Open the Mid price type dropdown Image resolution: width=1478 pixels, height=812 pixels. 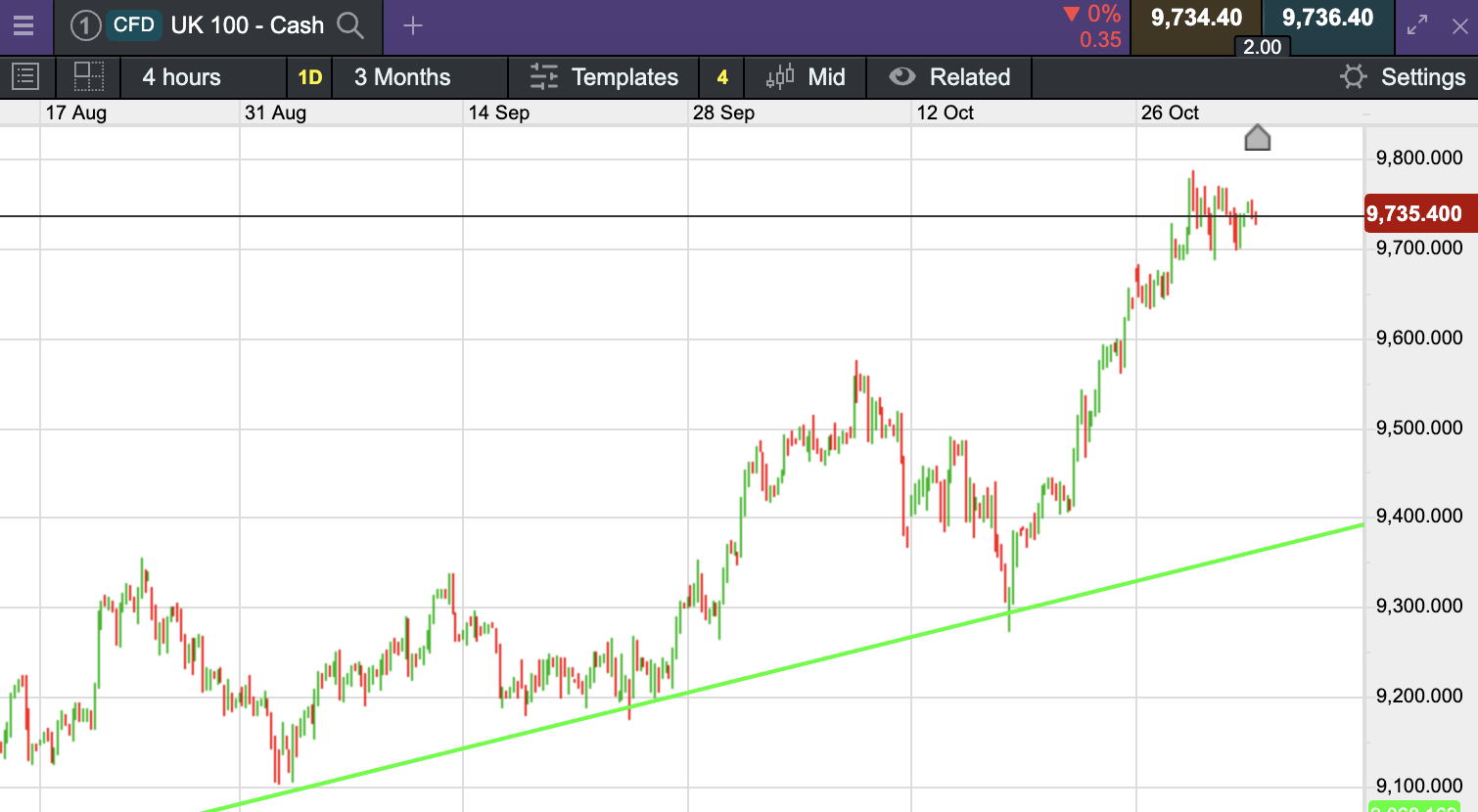coord(806,77)
